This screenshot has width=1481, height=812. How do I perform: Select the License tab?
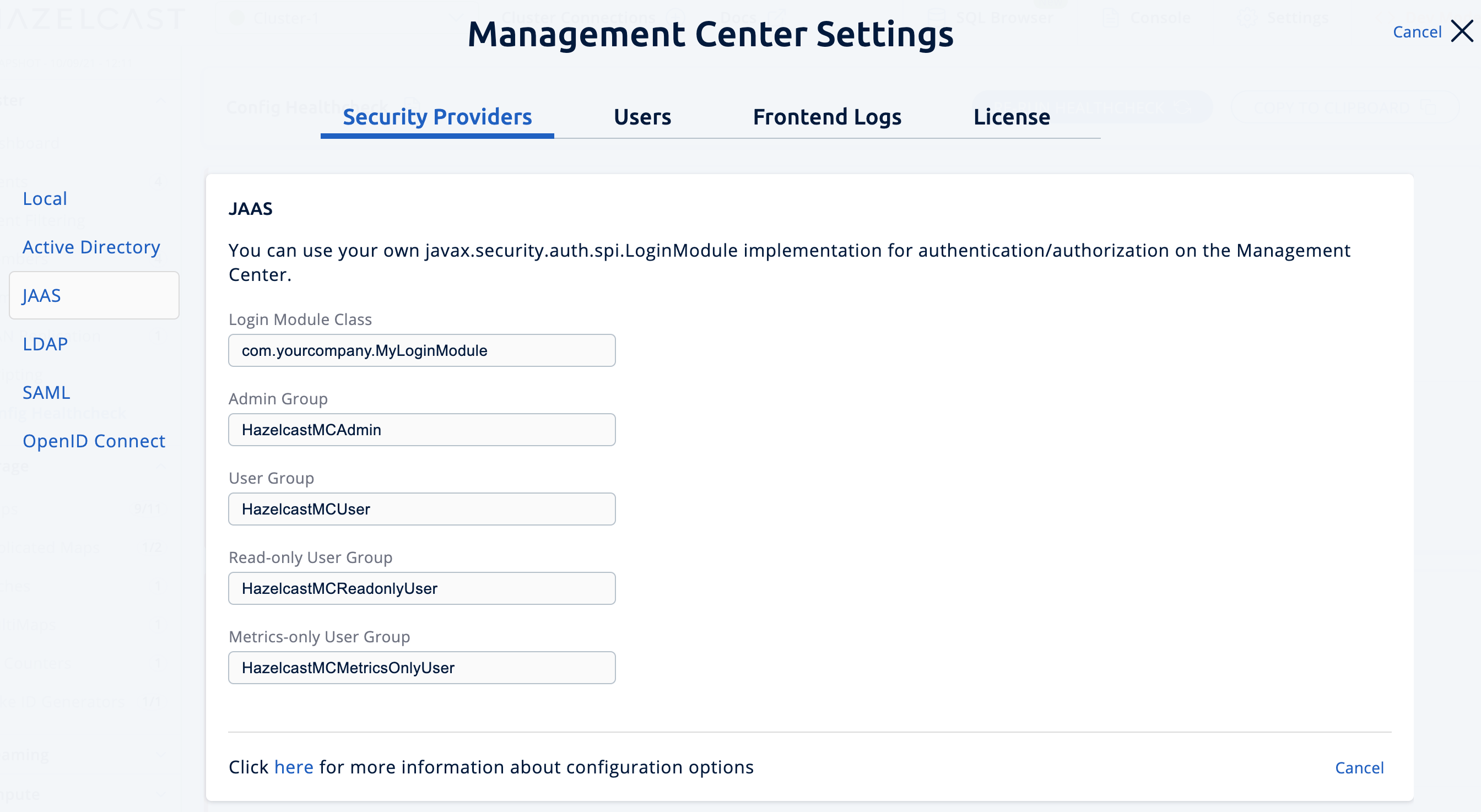tap(1010, 117)
